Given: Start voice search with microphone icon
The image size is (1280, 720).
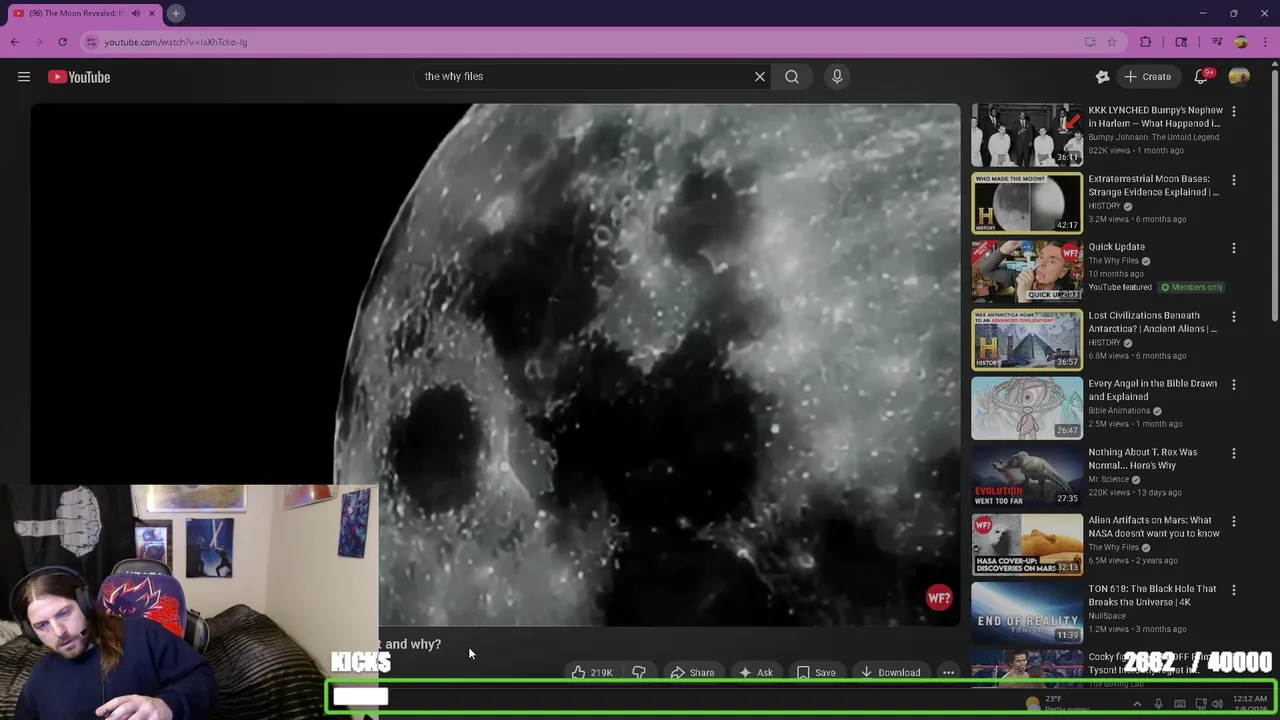Looking at the screenshot, I should pyautogui.click(x=837, y=76).
